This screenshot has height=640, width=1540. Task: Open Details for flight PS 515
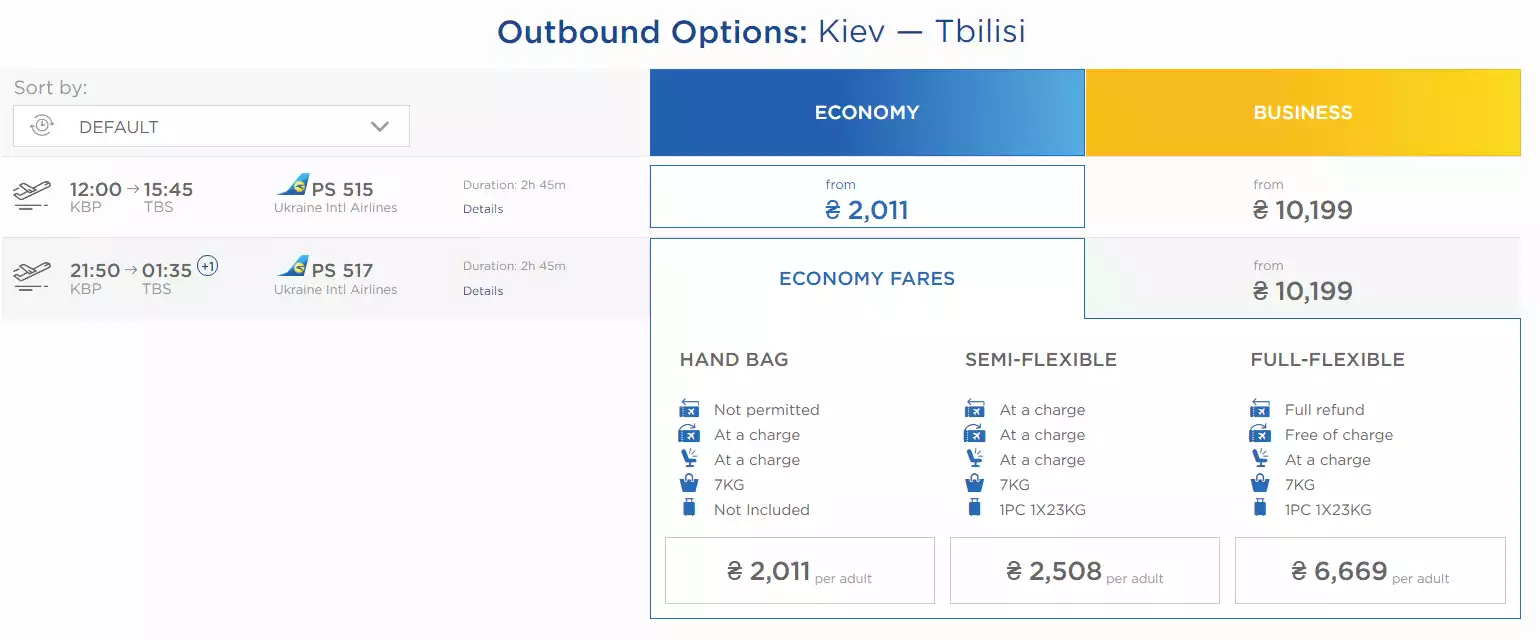483,208
